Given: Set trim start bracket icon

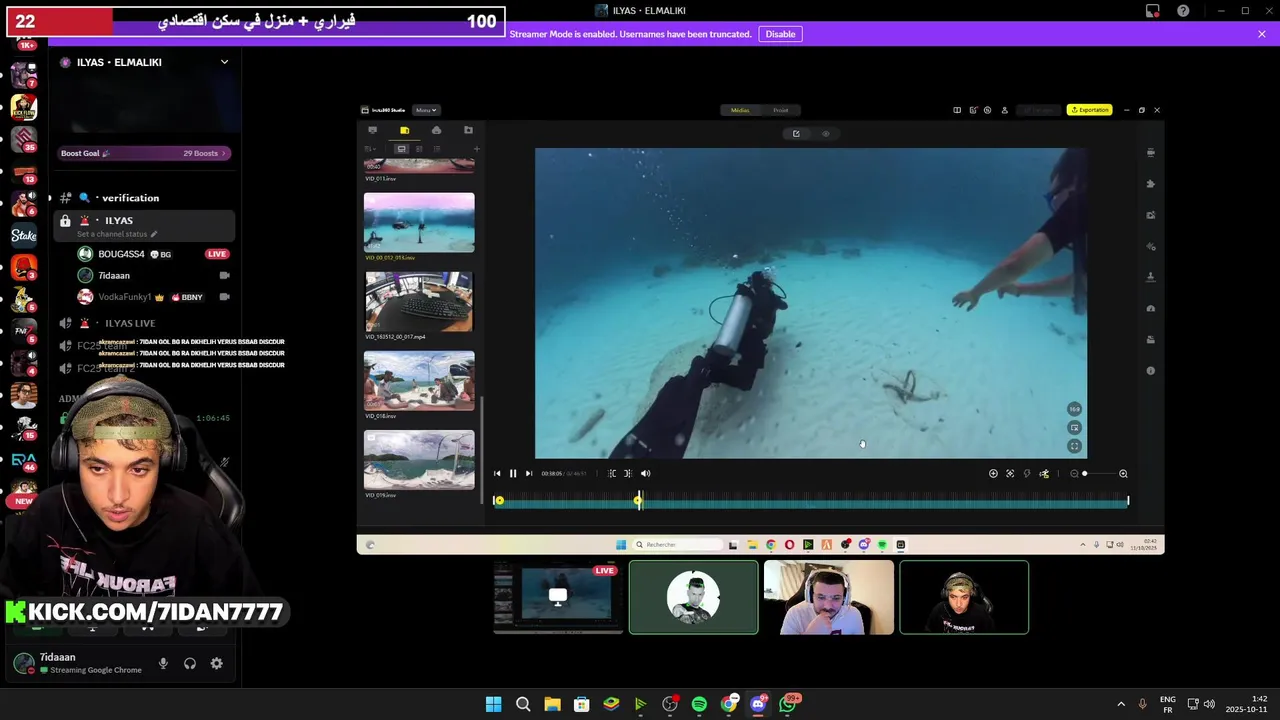Looking at the screenshot, I should (612, 474).
